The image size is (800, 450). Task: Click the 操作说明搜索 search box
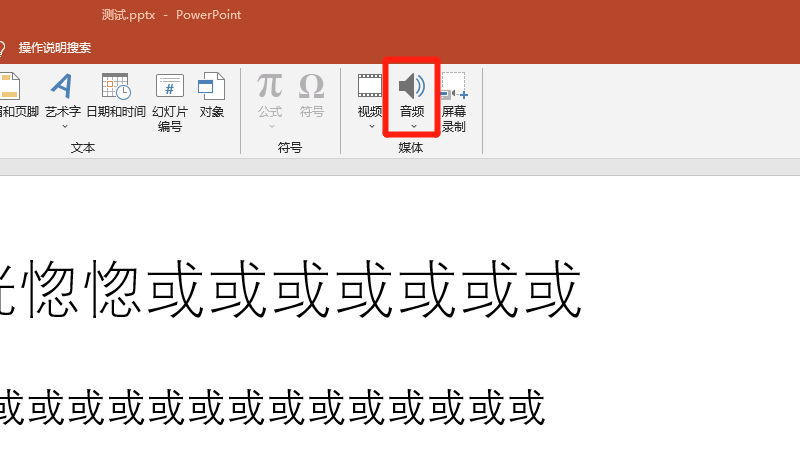(x=55, y=47)
